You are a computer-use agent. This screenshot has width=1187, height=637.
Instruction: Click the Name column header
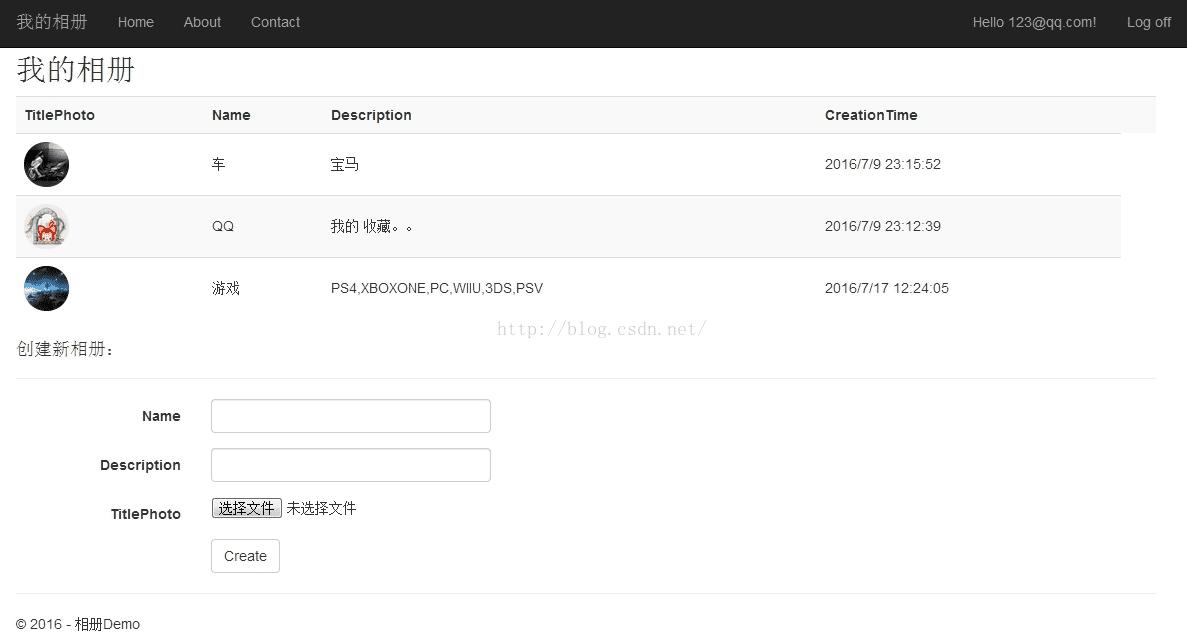[x=231, y=115]
